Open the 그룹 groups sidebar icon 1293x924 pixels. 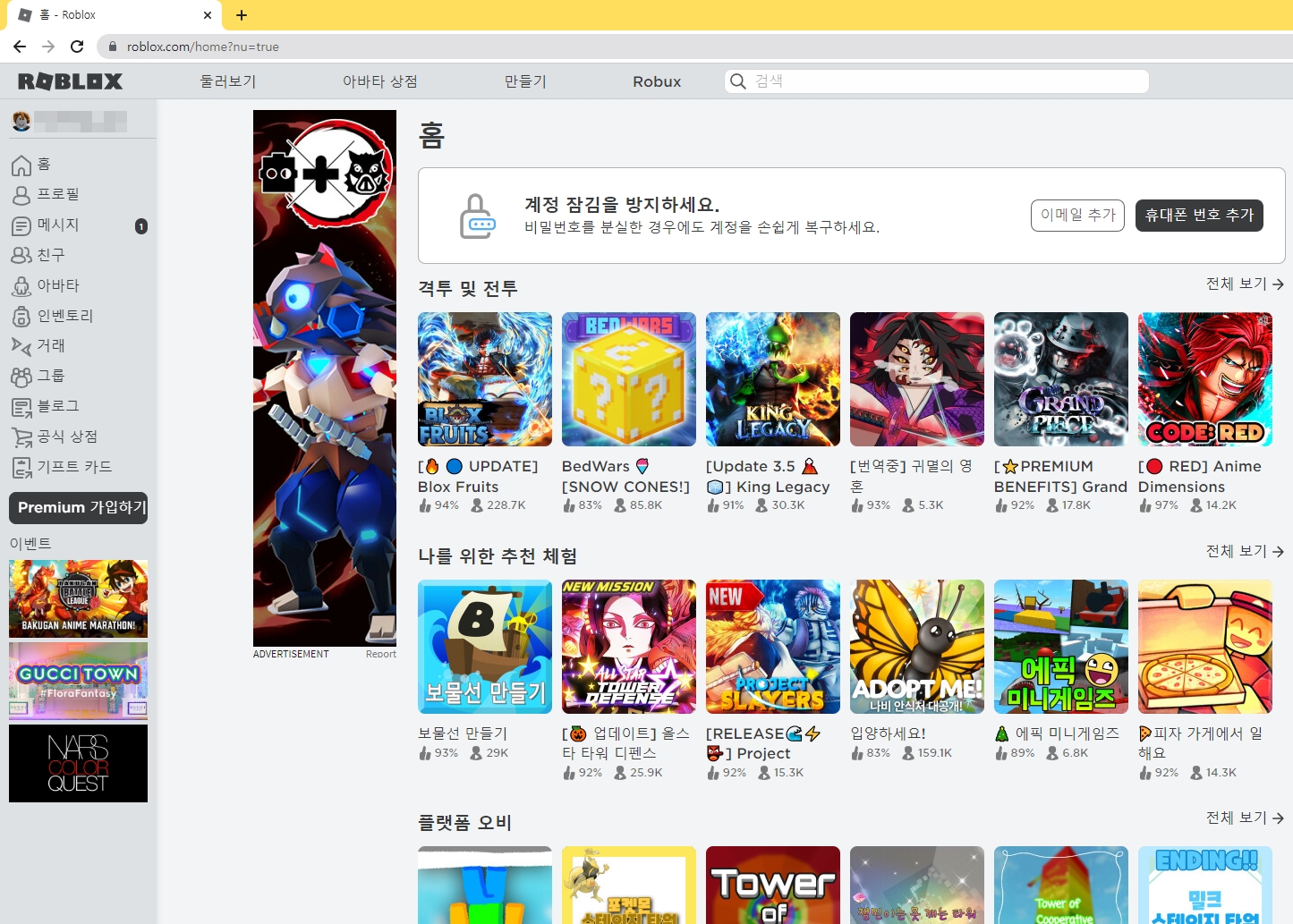pyautogui.click(x=21, y=377)
